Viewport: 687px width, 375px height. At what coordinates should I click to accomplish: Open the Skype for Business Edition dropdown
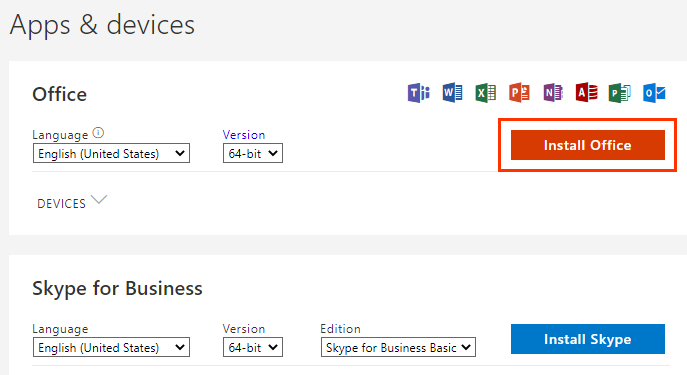click(398, 347)
